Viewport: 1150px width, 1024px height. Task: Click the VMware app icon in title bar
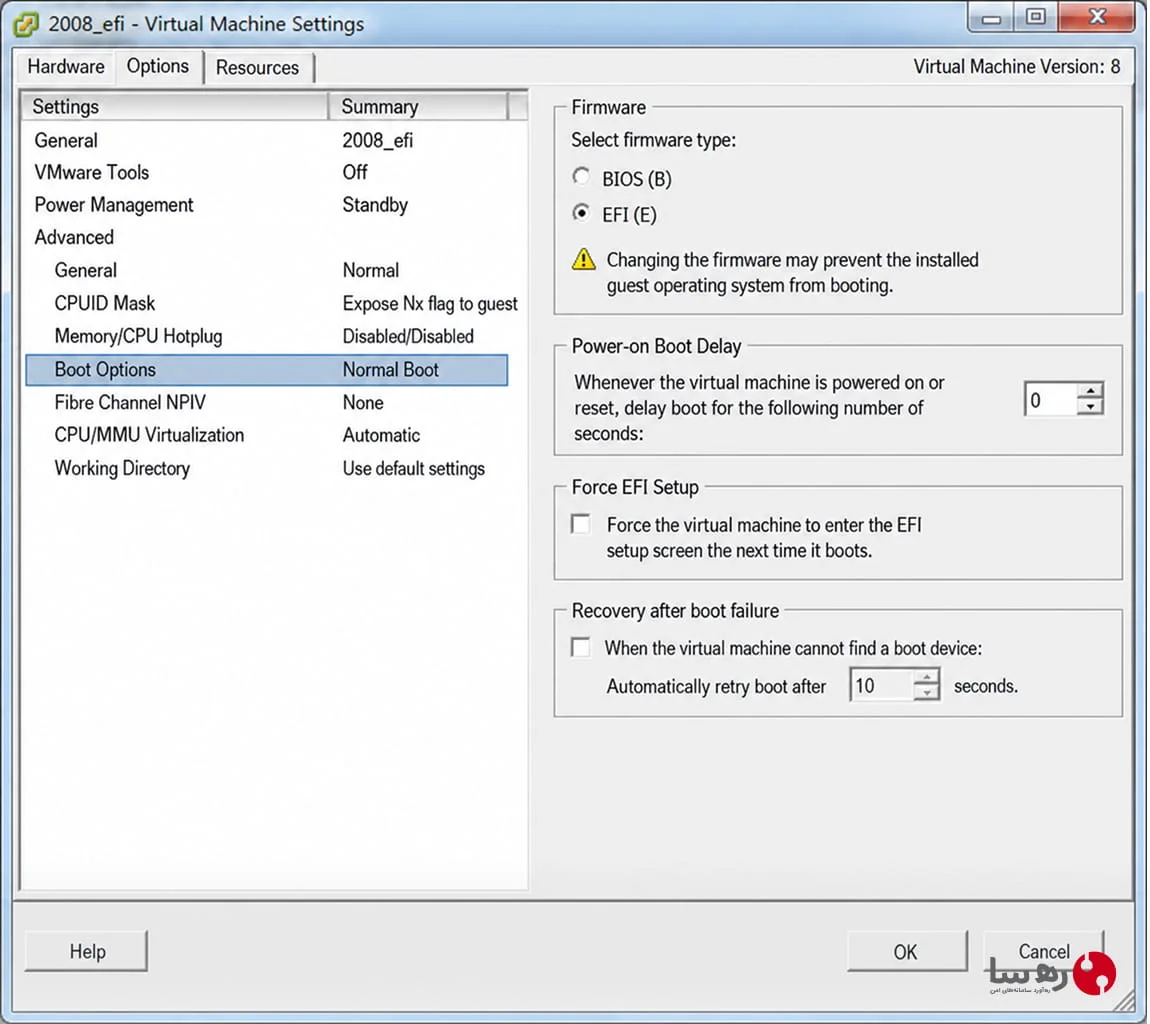pyautogui.click(x=26, y=24)
